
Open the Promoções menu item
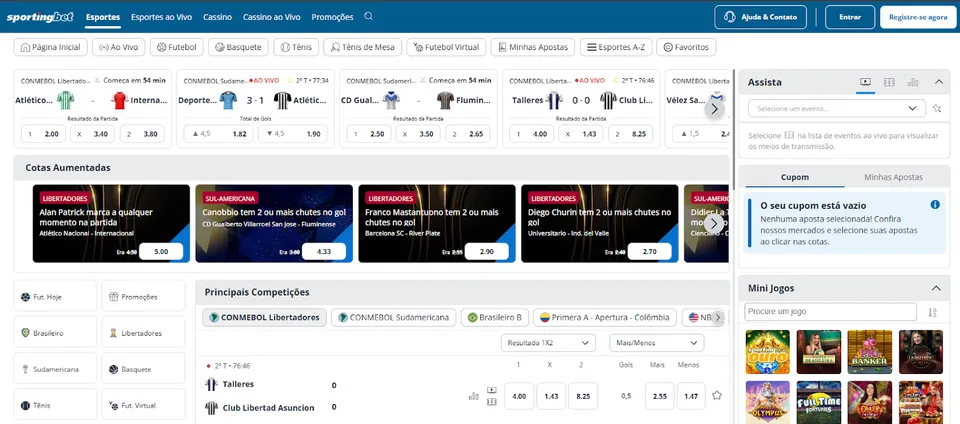click(x=332, y=17)
